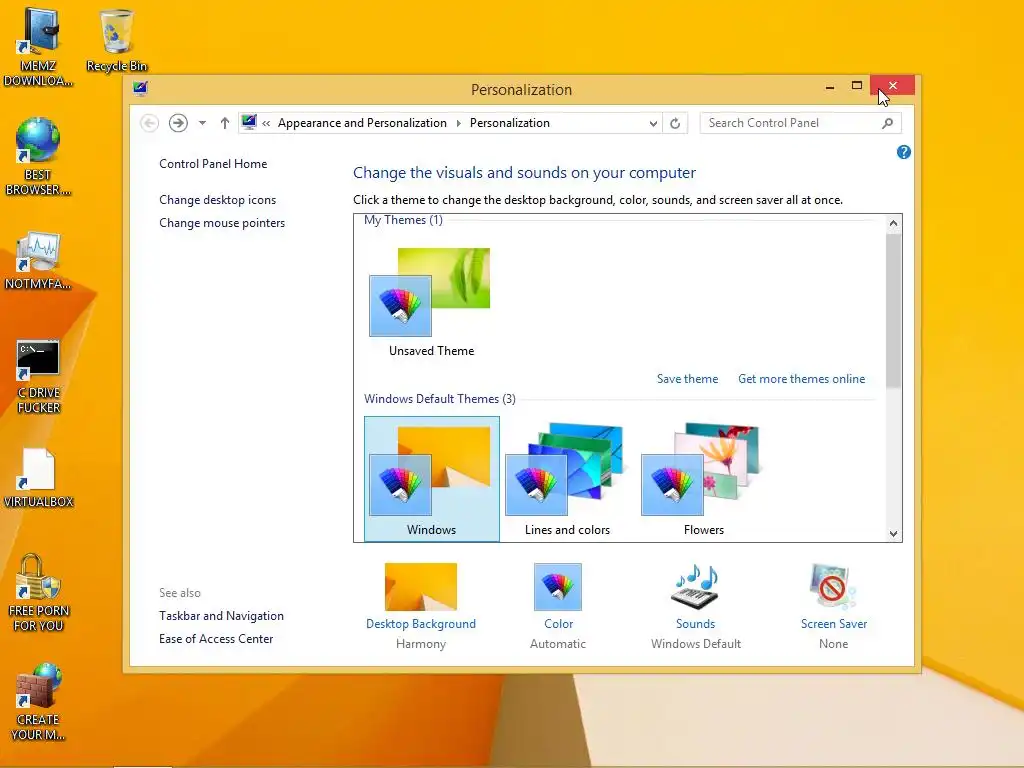Select the Windows default theme
The image size is (1024, 768).
[432, 479]
